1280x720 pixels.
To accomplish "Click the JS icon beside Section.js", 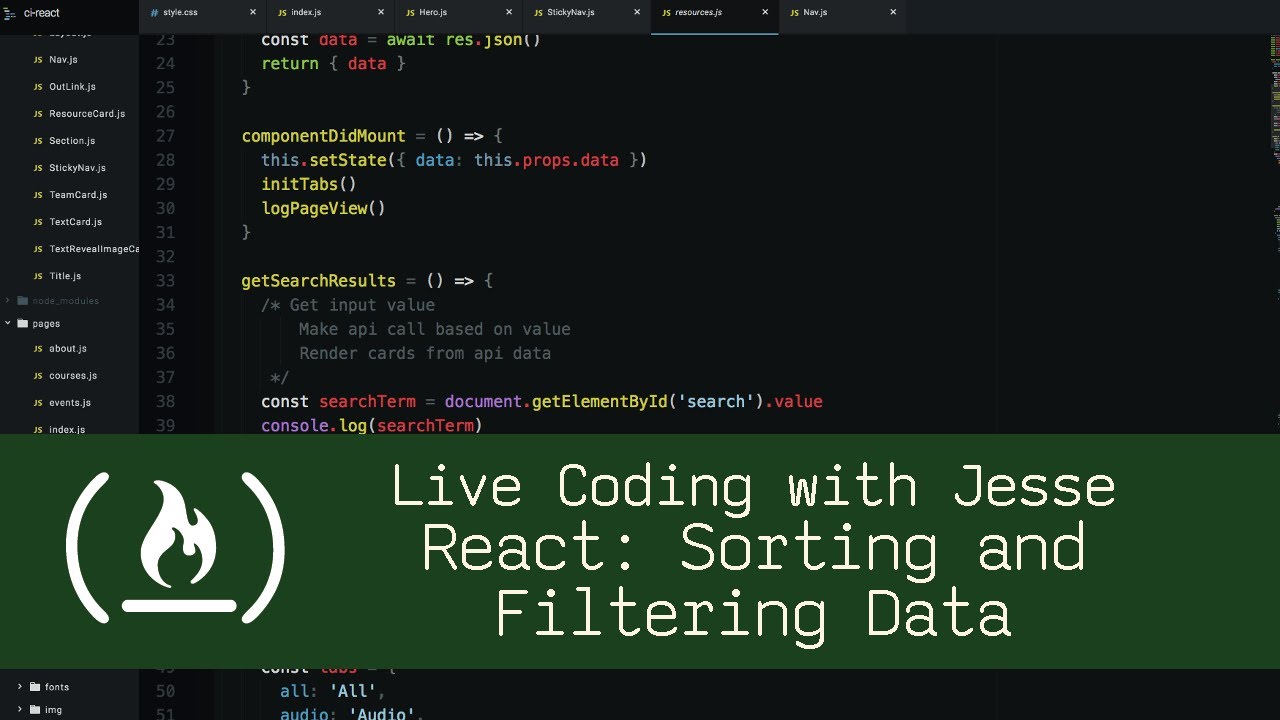I will point(38,141).
